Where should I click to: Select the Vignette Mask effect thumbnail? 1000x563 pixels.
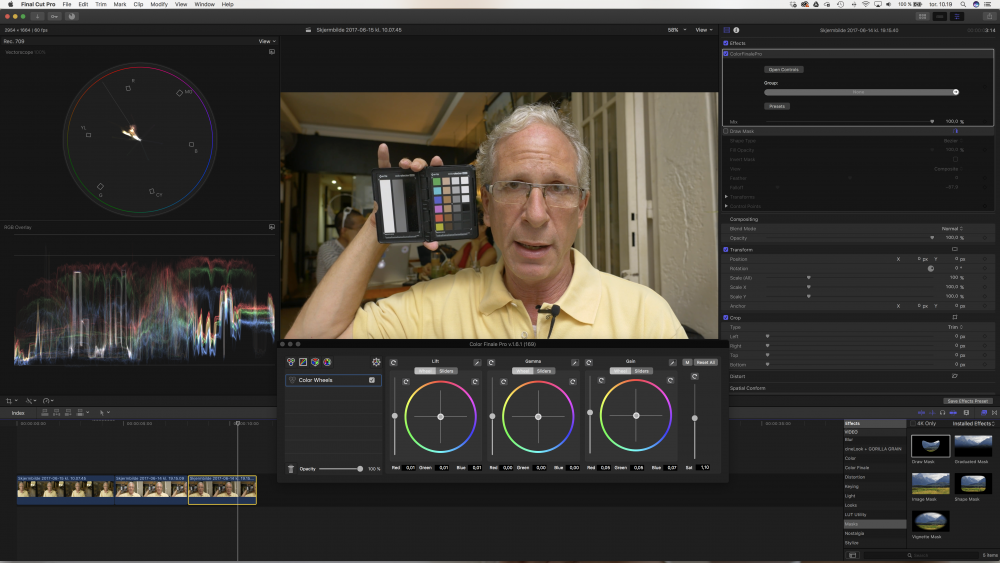coord(931,521)
